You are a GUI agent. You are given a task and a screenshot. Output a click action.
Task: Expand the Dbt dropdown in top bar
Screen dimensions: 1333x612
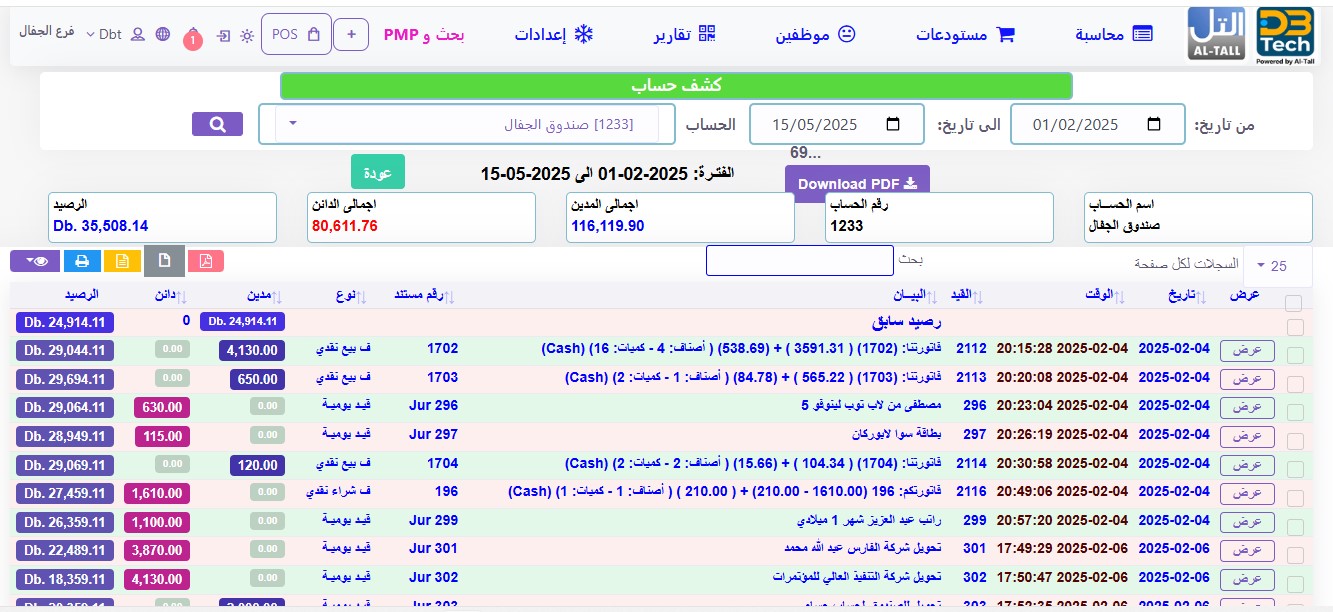(x=103, y=34)
